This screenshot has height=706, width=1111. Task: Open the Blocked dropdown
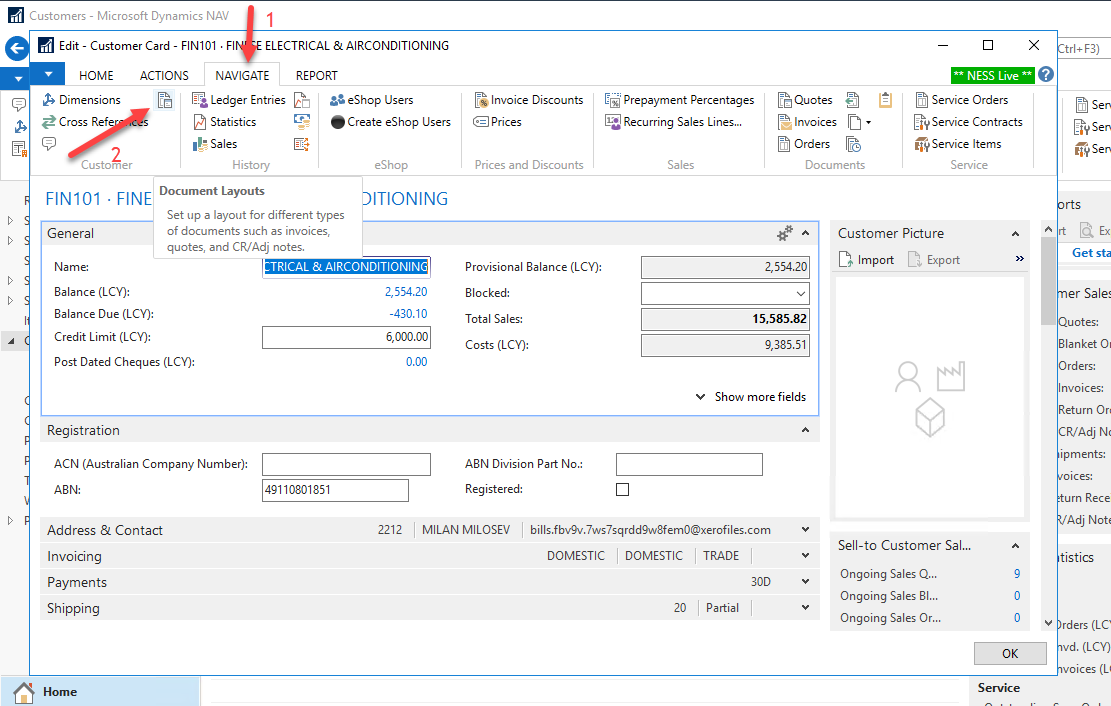tap(800, 293)
